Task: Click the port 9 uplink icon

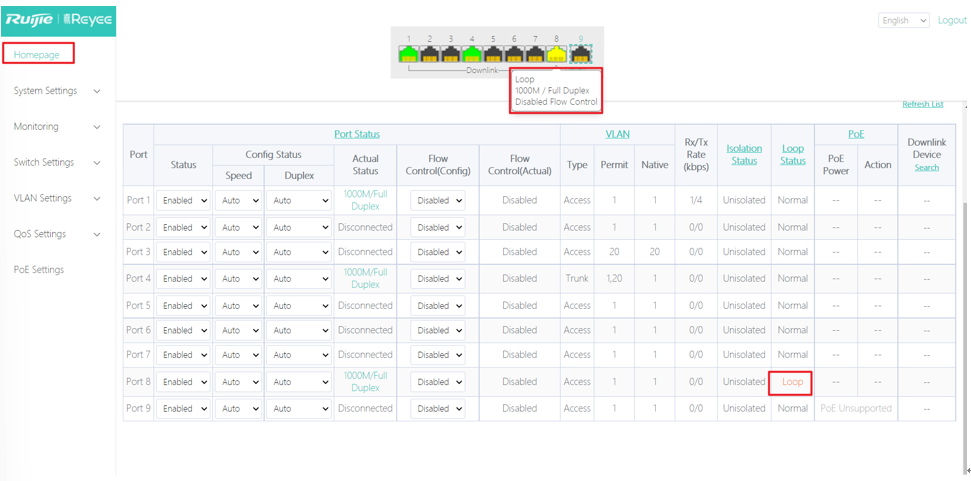Action: click(x=581, y=54)
